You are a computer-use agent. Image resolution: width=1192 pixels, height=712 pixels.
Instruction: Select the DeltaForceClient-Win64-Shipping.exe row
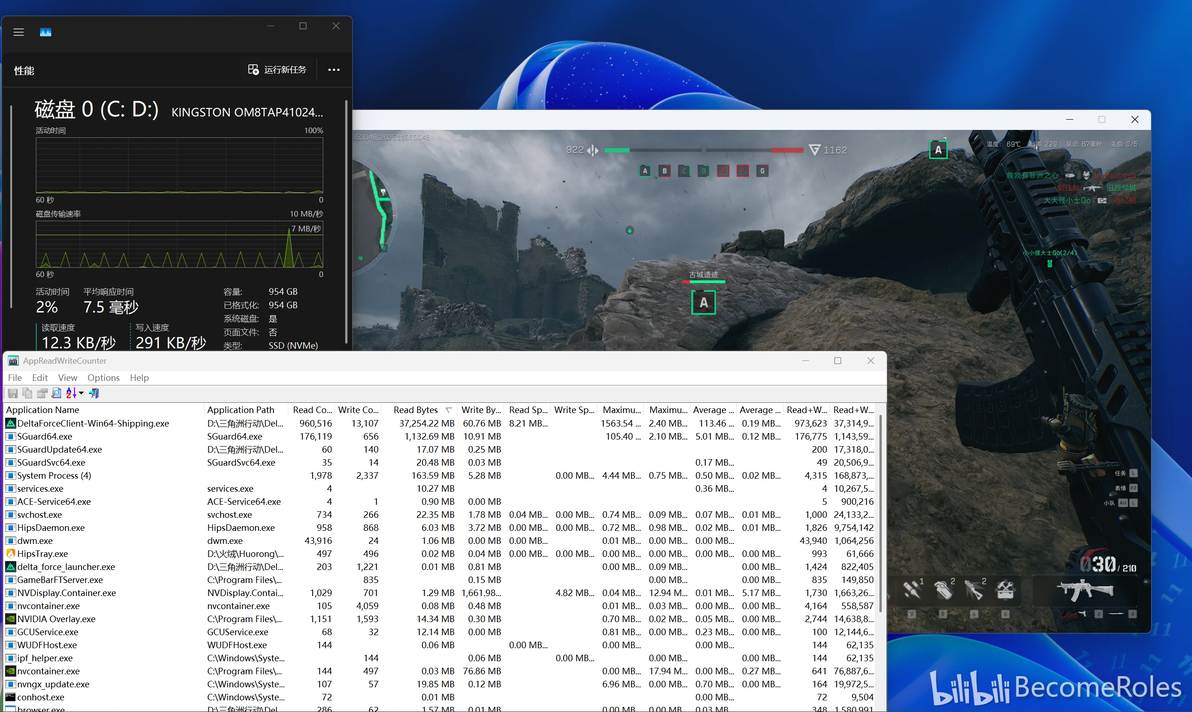(x=441, y=423)
